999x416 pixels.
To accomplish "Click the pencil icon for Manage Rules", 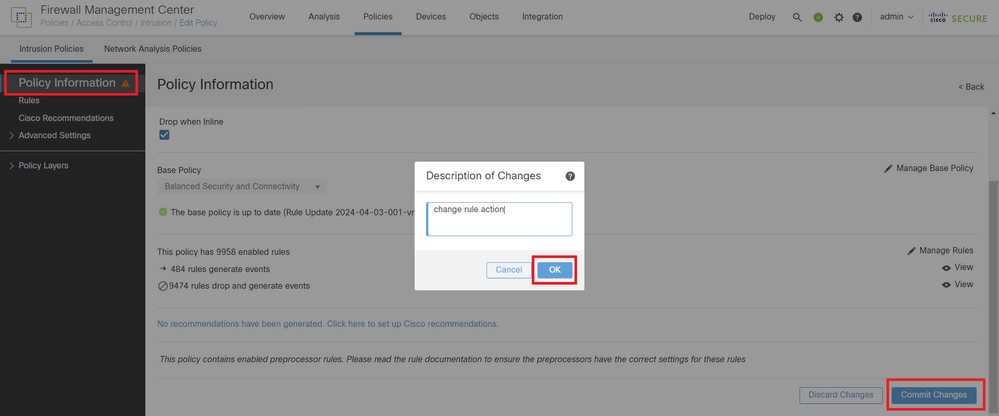I will pyautogui.click(x=911, y=251).
